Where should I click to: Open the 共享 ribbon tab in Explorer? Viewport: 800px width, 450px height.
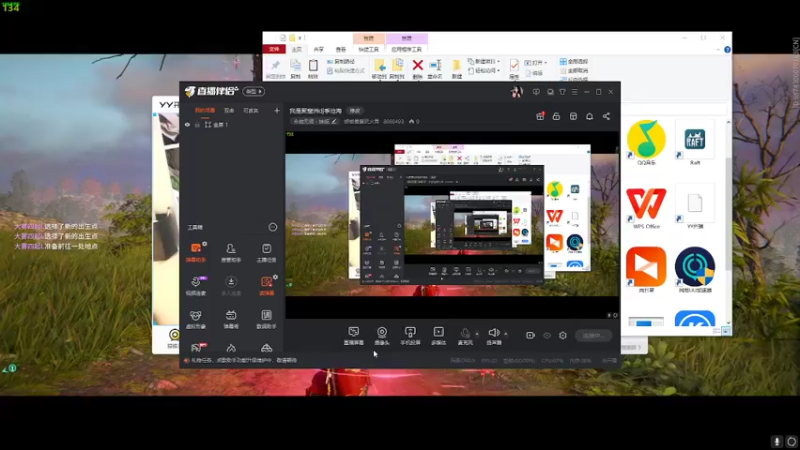coord(319,49)
